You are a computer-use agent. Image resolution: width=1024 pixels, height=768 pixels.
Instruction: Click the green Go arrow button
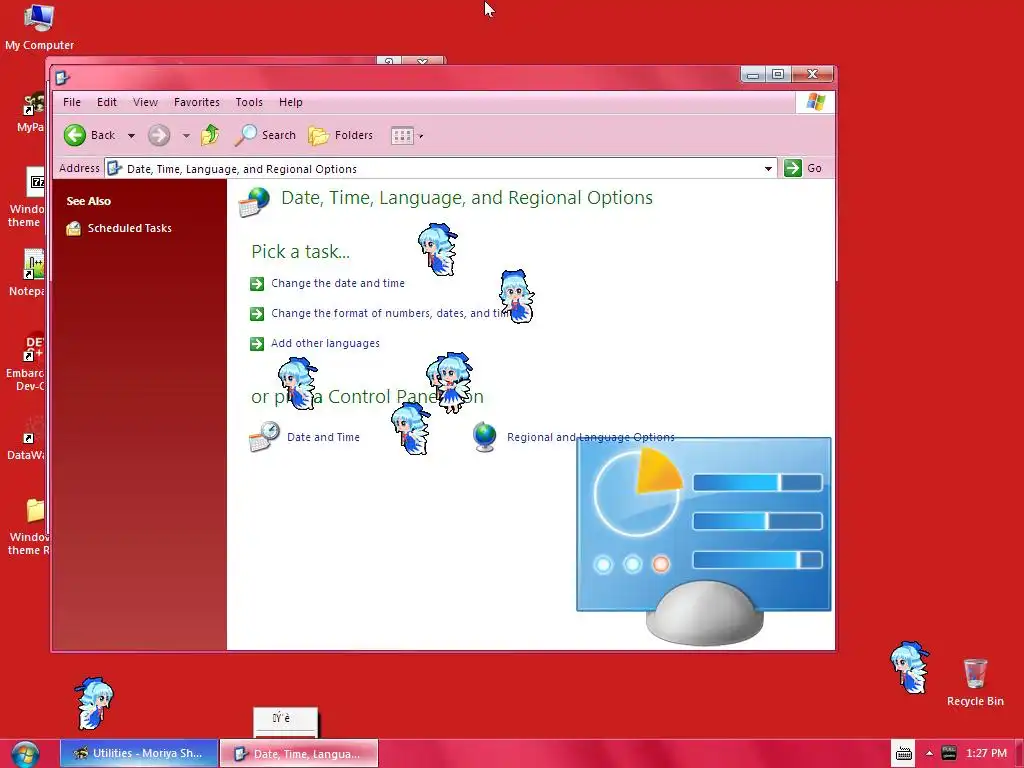pos(793,168)
